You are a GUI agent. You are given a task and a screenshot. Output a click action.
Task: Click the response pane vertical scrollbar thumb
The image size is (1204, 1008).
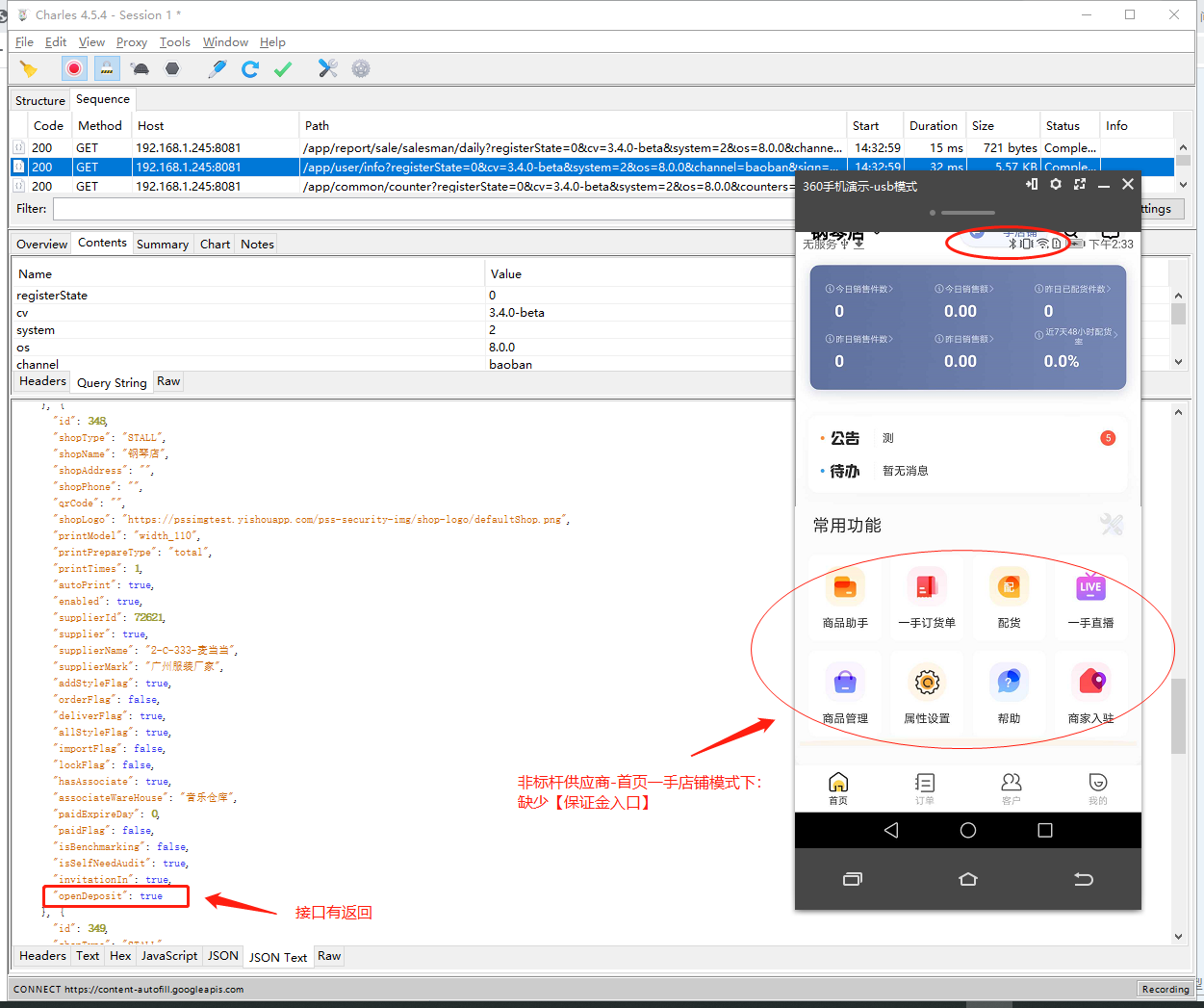click(1178, 716)
